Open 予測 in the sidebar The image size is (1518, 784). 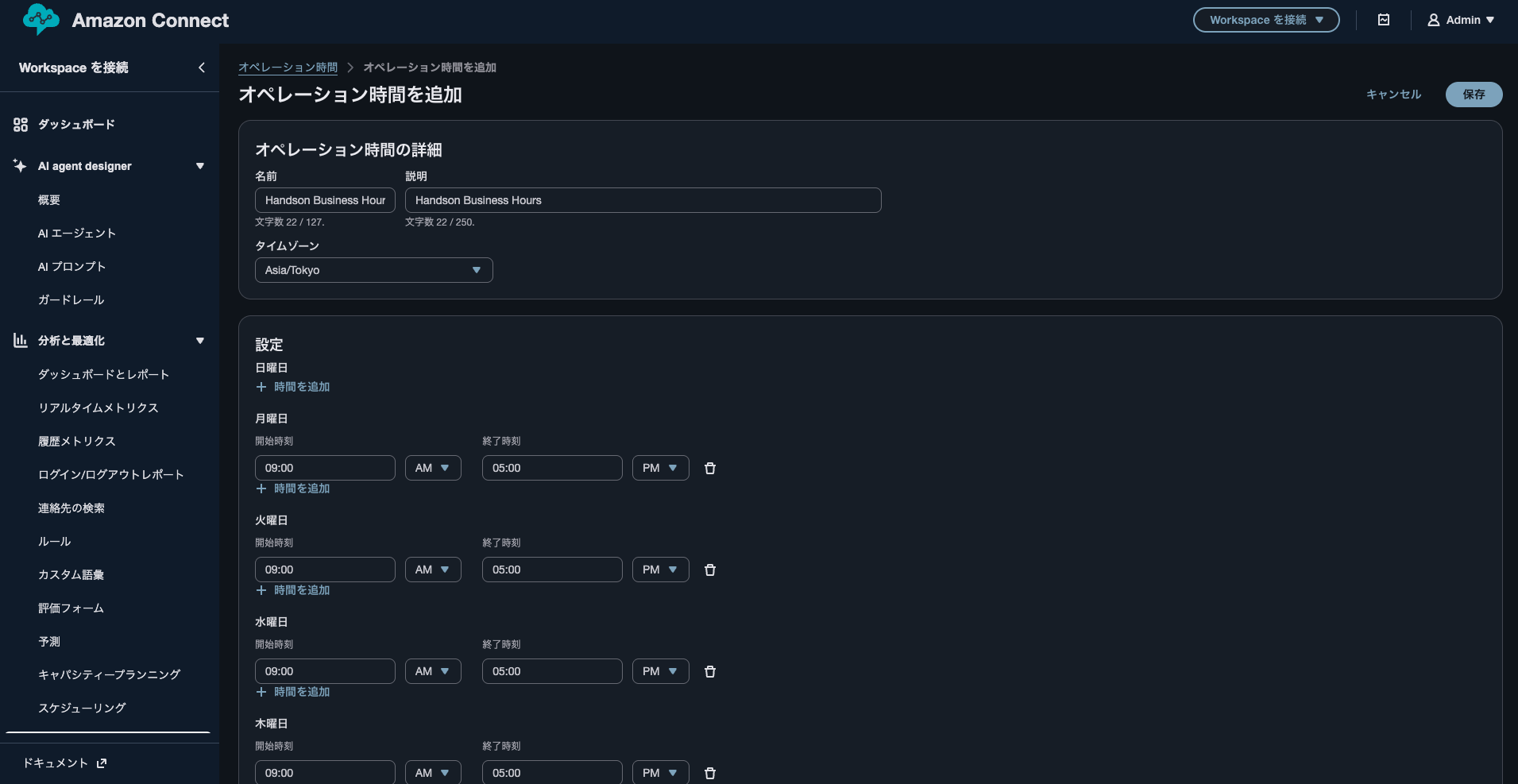49,642
